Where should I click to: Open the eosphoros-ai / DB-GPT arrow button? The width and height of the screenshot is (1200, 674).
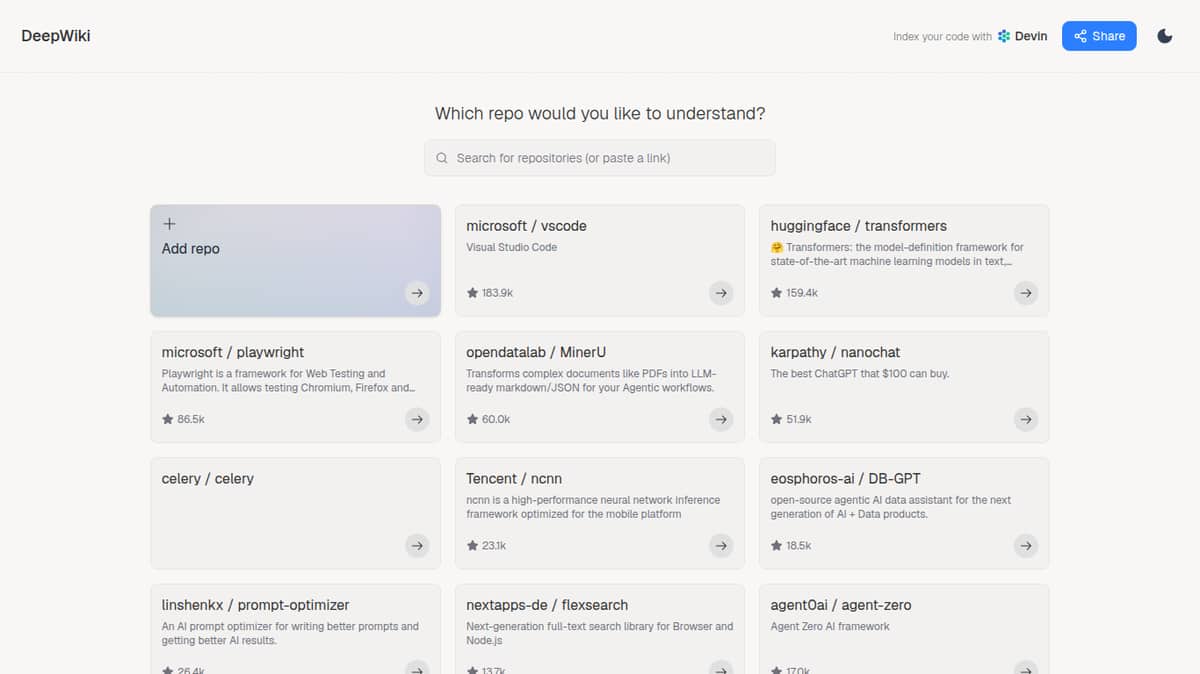(1026, 546)
